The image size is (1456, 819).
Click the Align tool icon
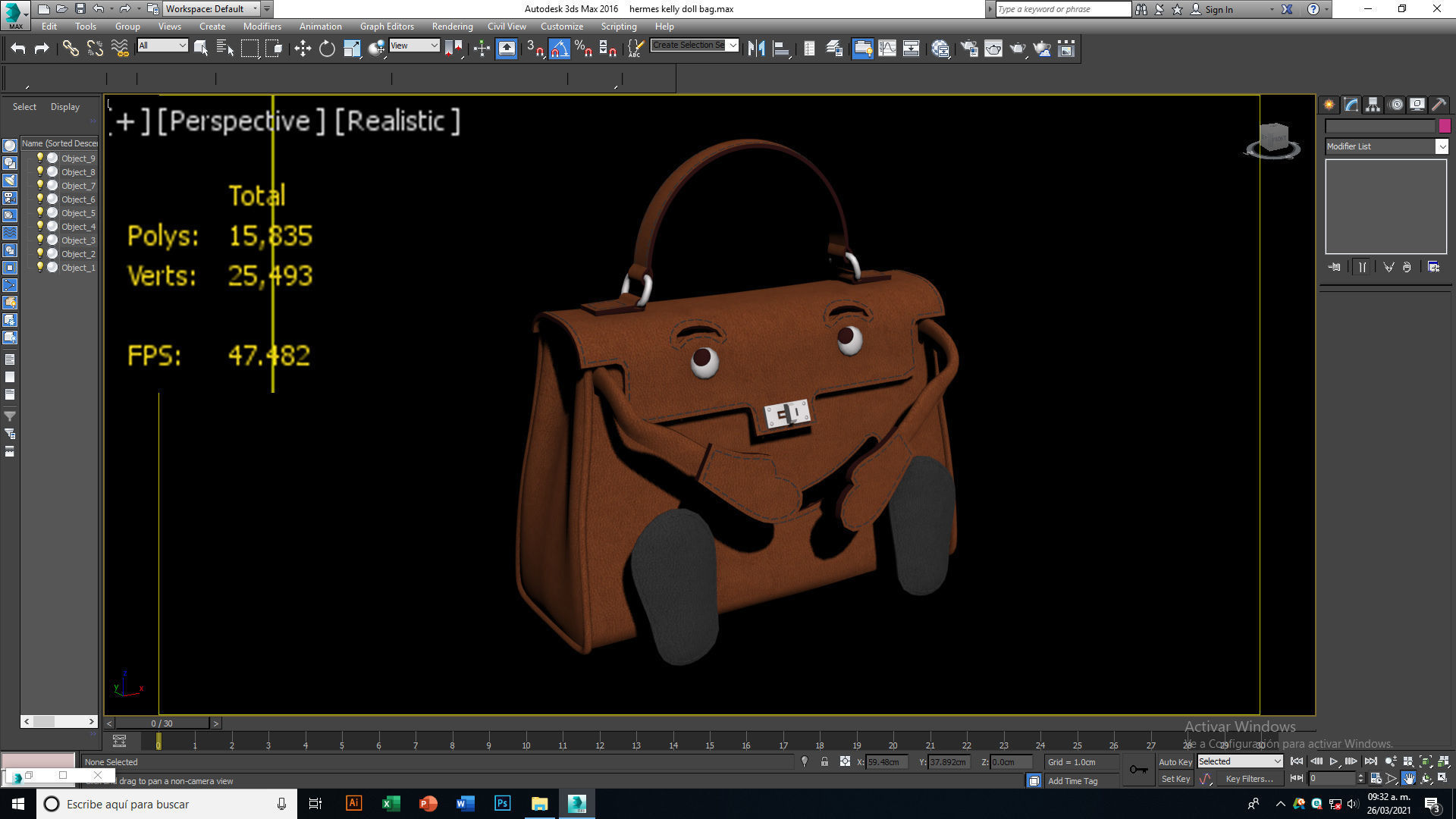(781, 49)
